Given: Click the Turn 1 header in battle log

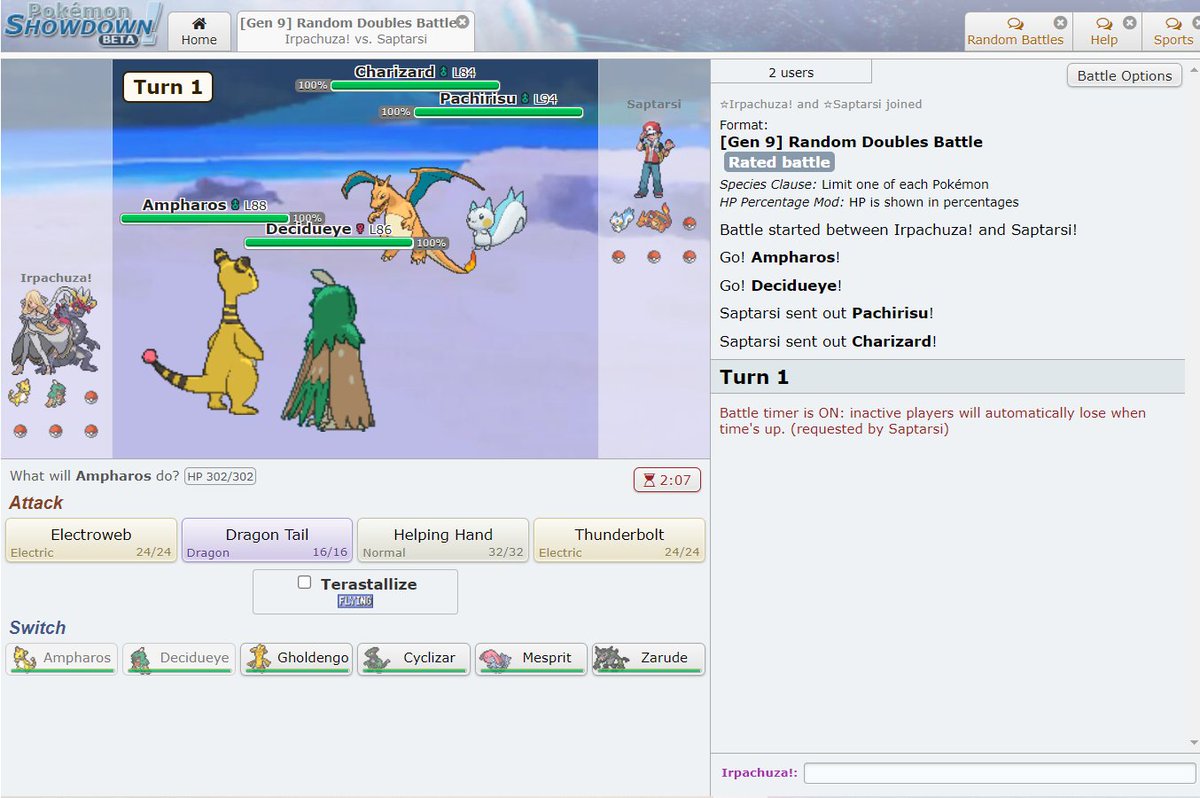Looking at the screenshot, I should tap(948, 377).
